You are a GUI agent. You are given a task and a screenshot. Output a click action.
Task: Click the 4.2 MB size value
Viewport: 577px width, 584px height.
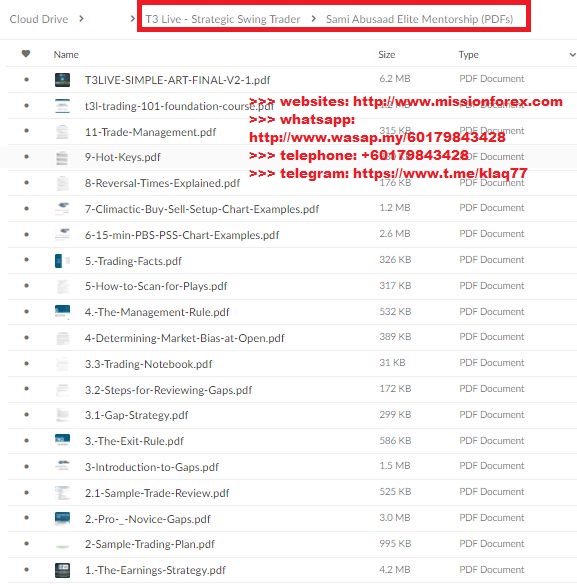tap(395, 570)
